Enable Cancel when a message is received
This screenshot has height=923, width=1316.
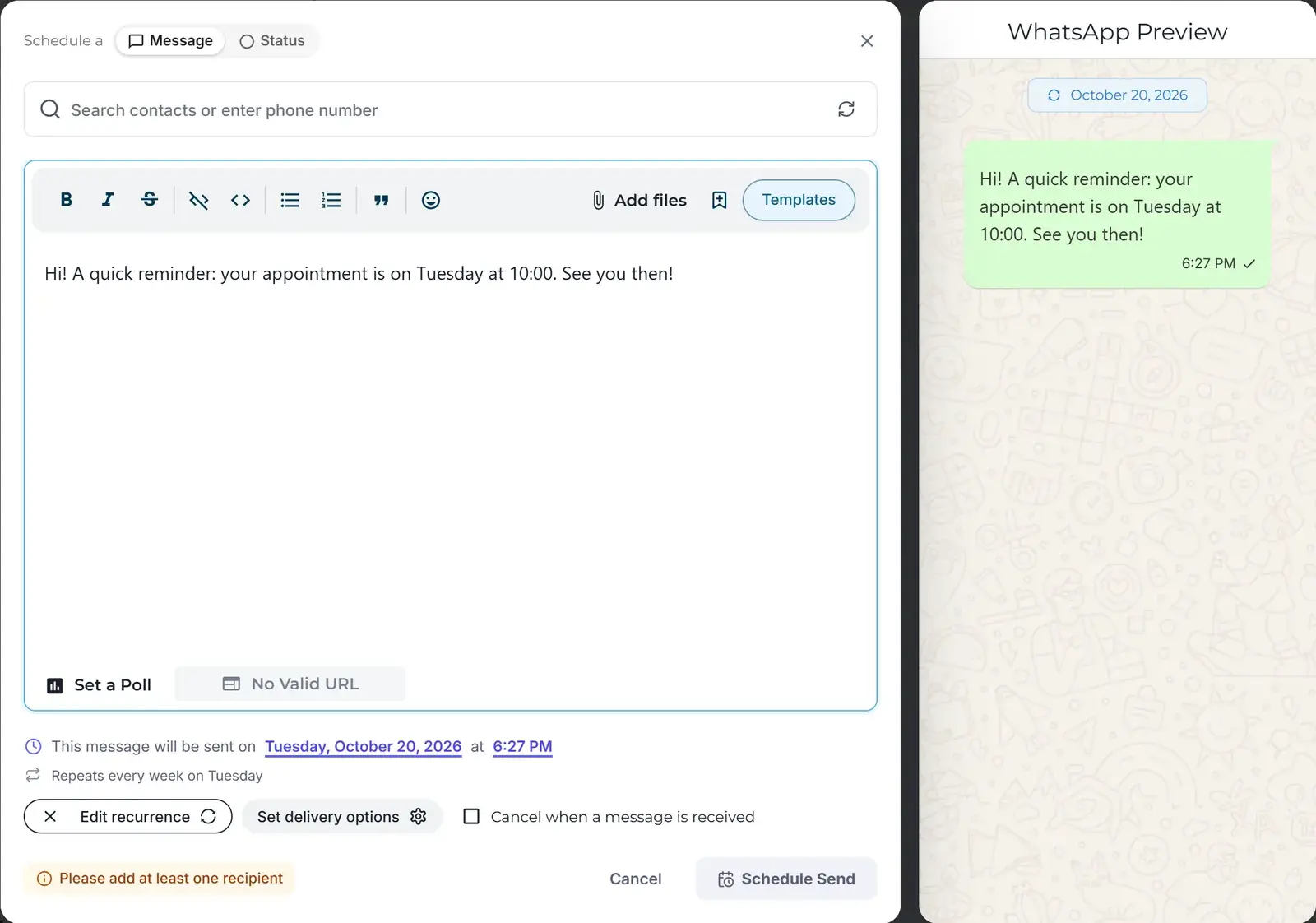tap(471, 816)
